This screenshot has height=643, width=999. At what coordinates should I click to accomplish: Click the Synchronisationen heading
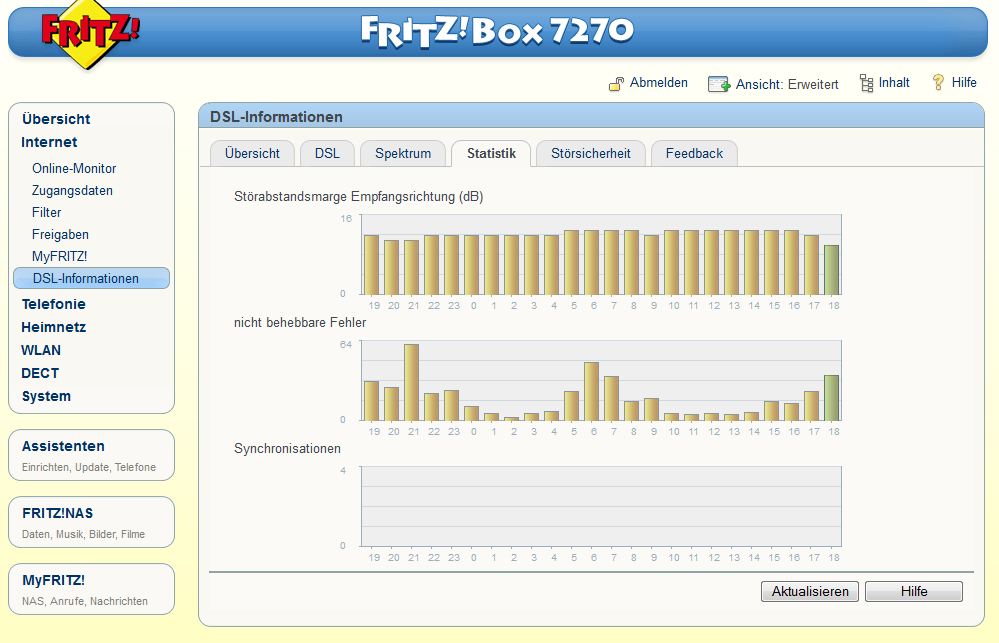(x=287, y=449)
